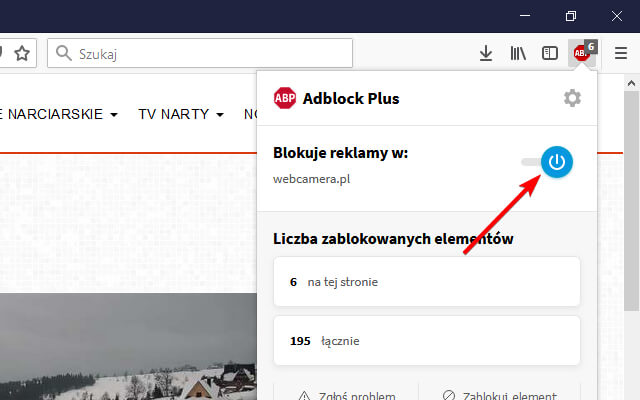The width and height of the screenshot is (640, 400).
Task: Click the Szukaj search field
Action: (x=200, y=53)
